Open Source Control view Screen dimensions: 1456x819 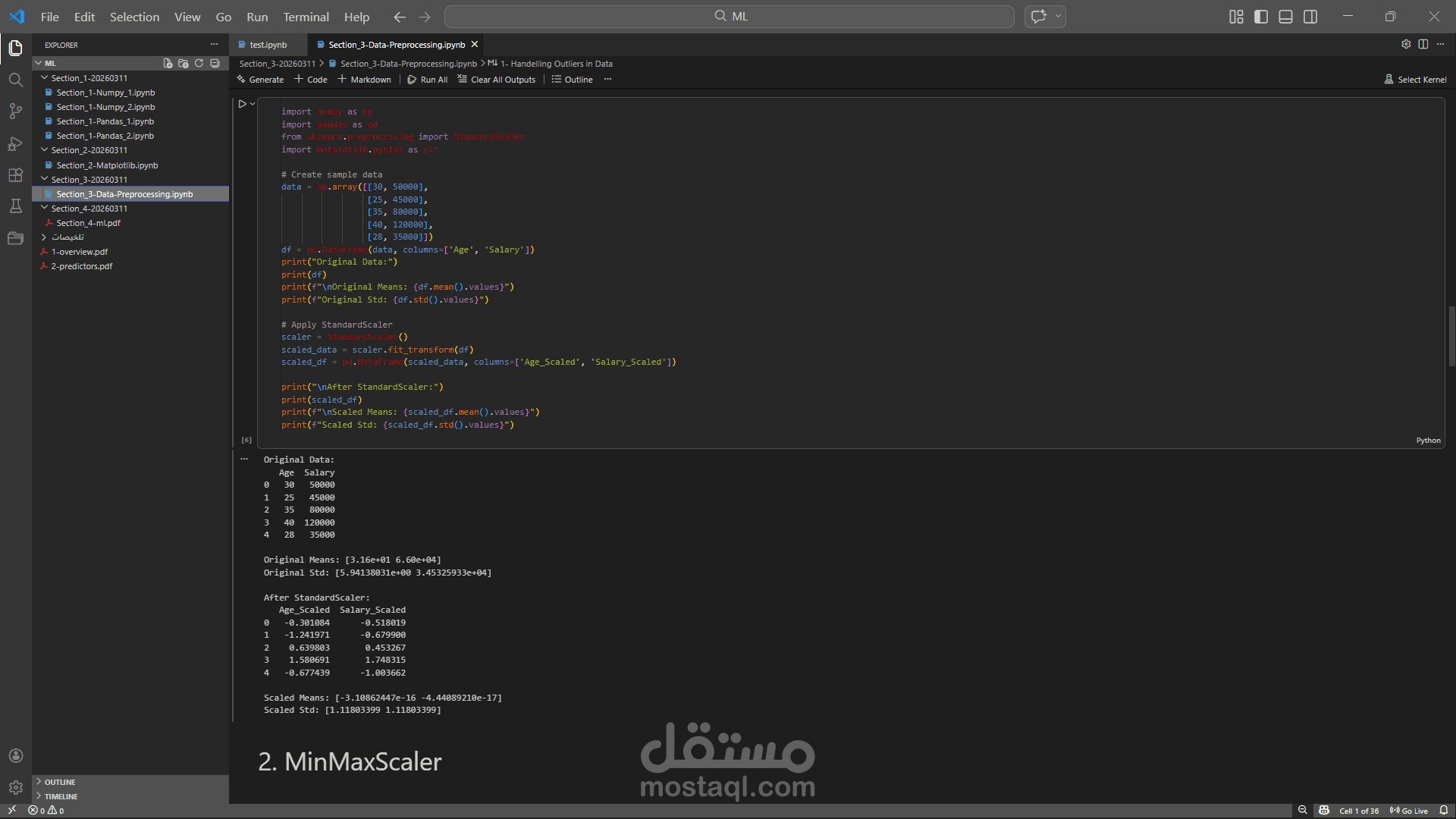click(15, 111)
